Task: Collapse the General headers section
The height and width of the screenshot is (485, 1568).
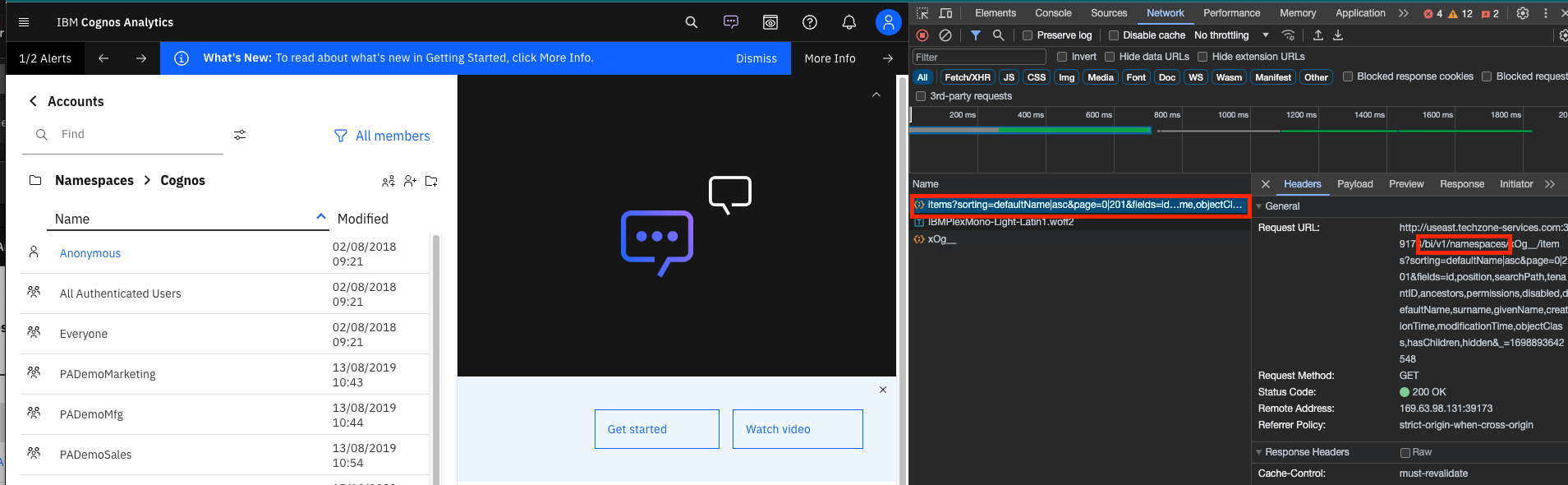Action: click(1259, 206)
